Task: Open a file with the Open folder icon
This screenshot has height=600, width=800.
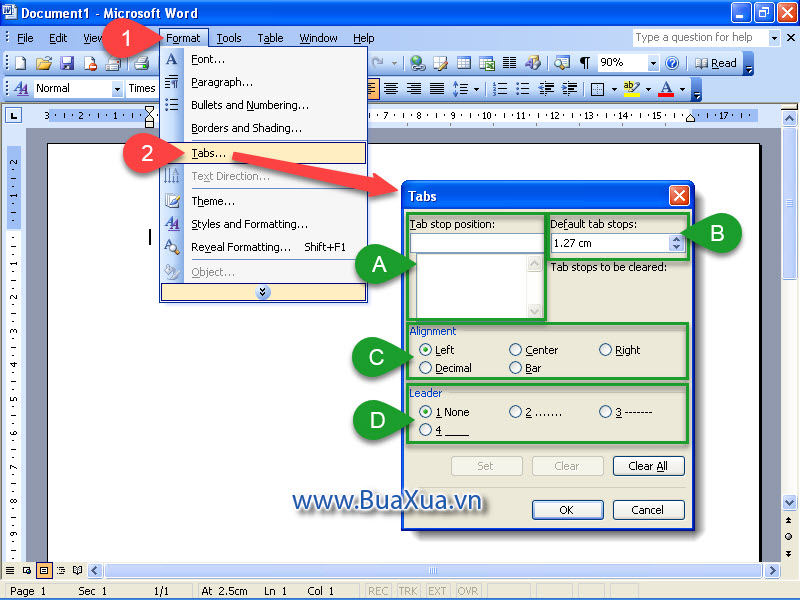Action: click(44, 63)
